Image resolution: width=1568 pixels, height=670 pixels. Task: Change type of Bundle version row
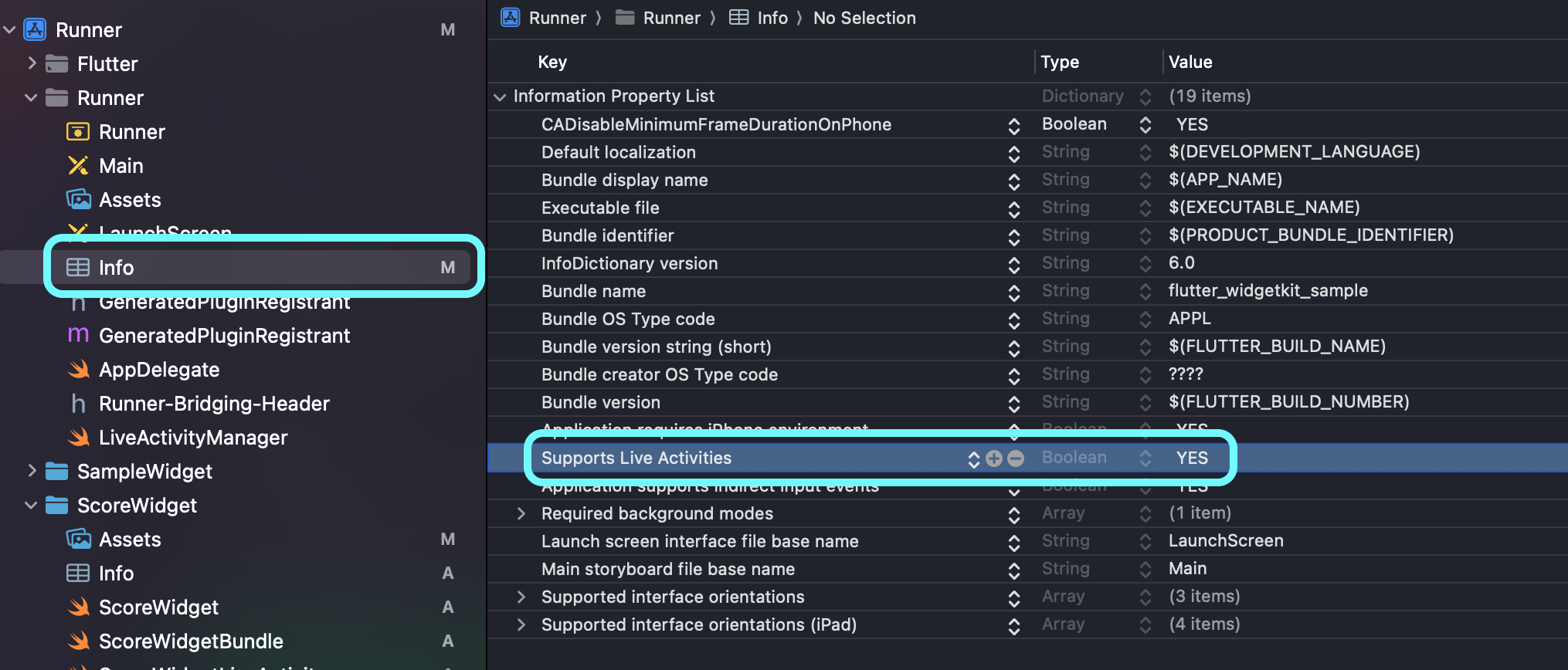tap(1145, 403)
